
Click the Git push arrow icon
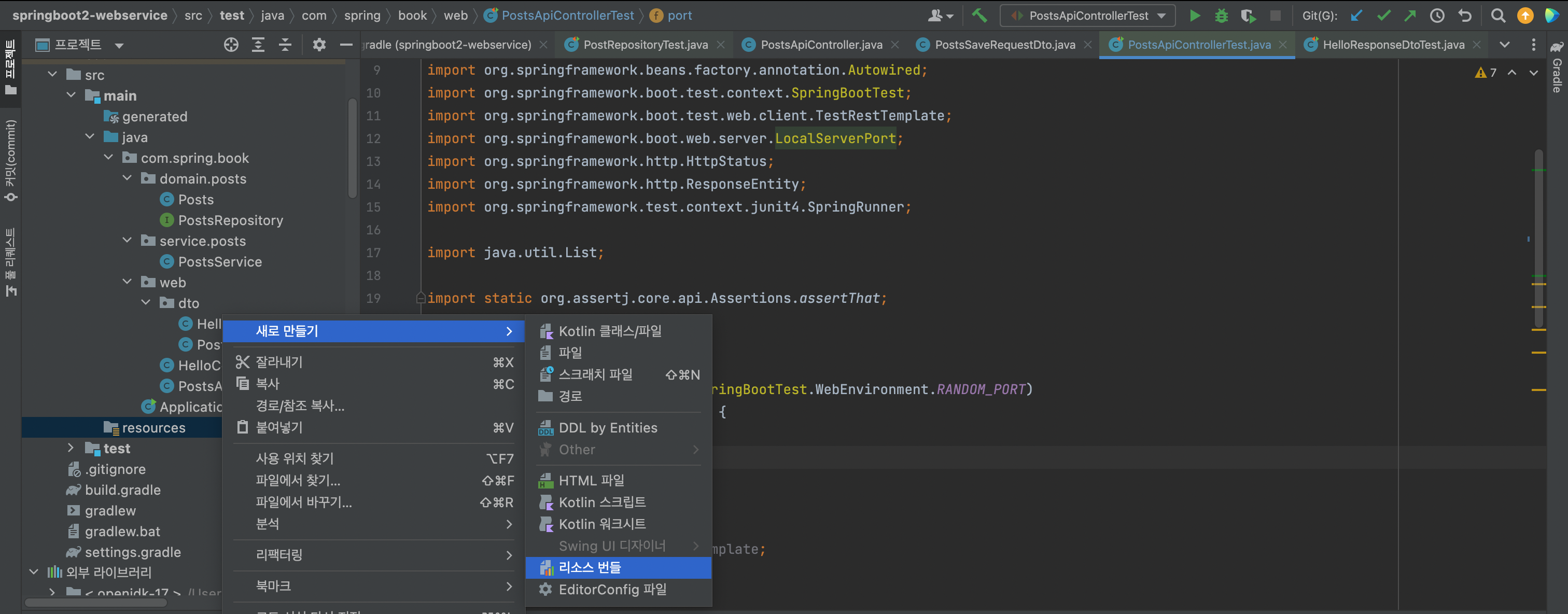pyautogui.click(x=1410, y=16)
